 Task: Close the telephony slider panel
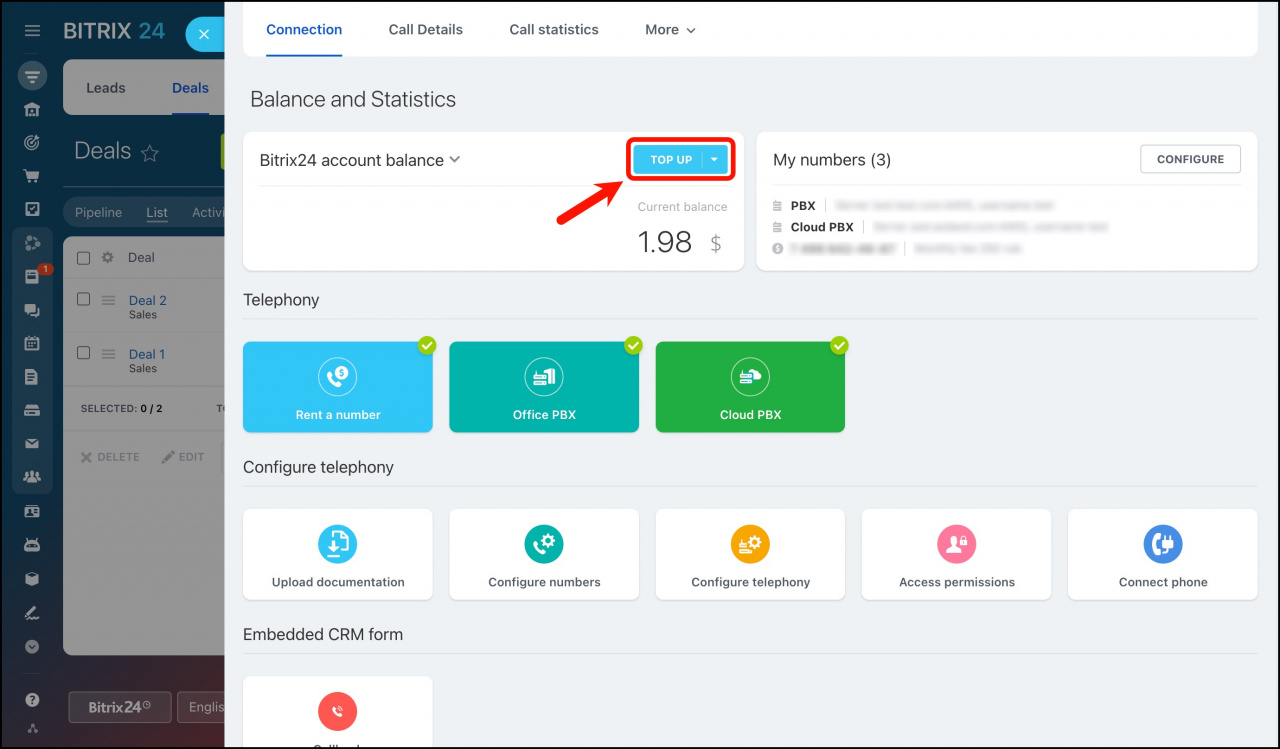tap(204, 34)
